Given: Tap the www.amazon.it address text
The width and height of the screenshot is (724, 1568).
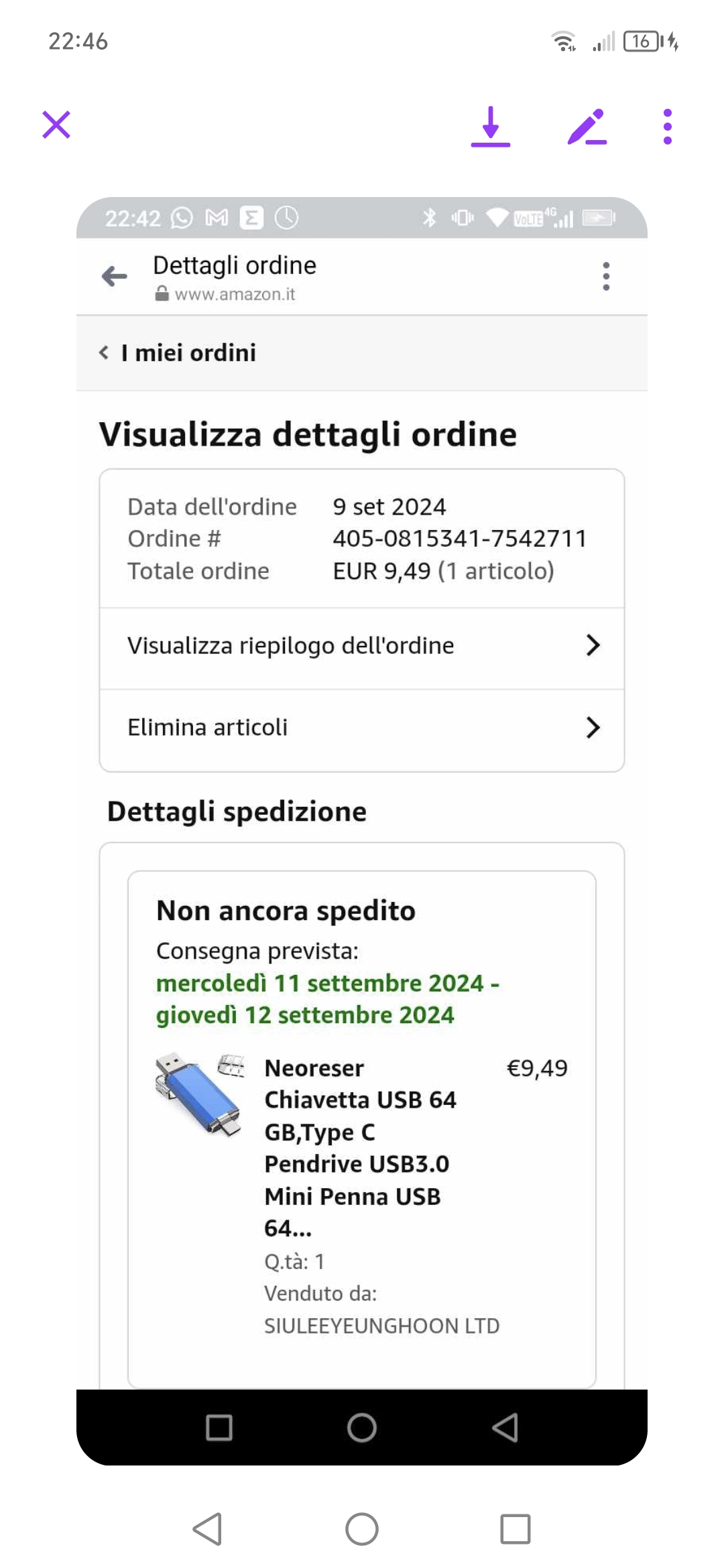Looking at the screenshot, I should point(235,295).
